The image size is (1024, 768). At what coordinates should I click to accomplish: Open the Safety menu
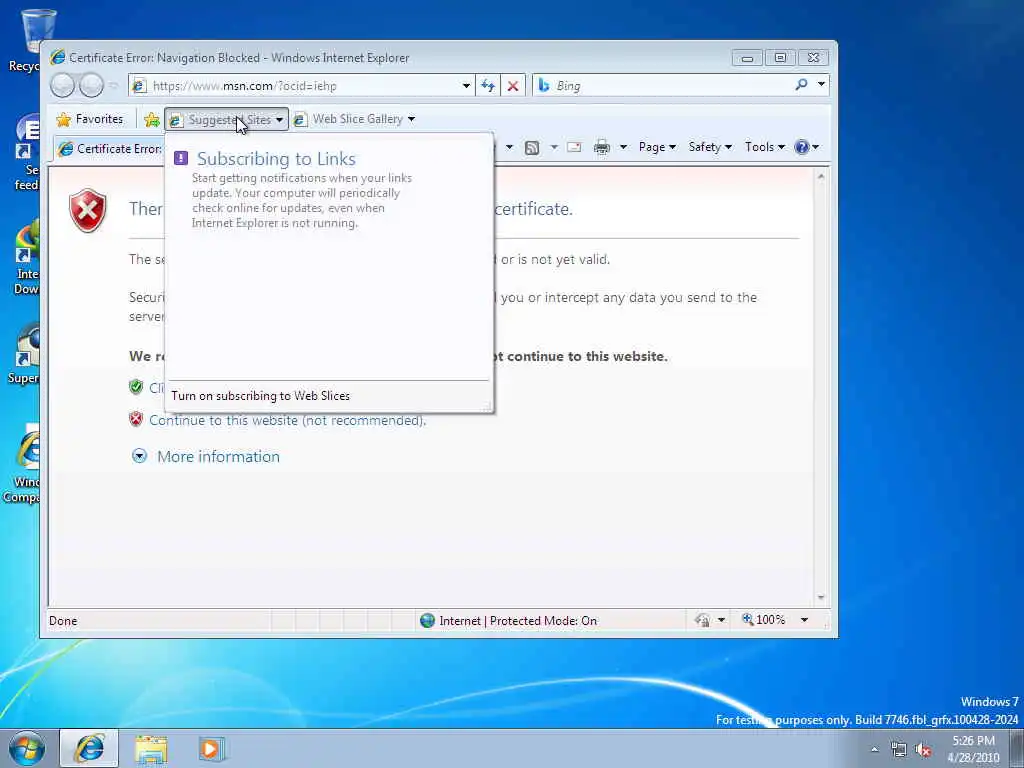point(710,147)
